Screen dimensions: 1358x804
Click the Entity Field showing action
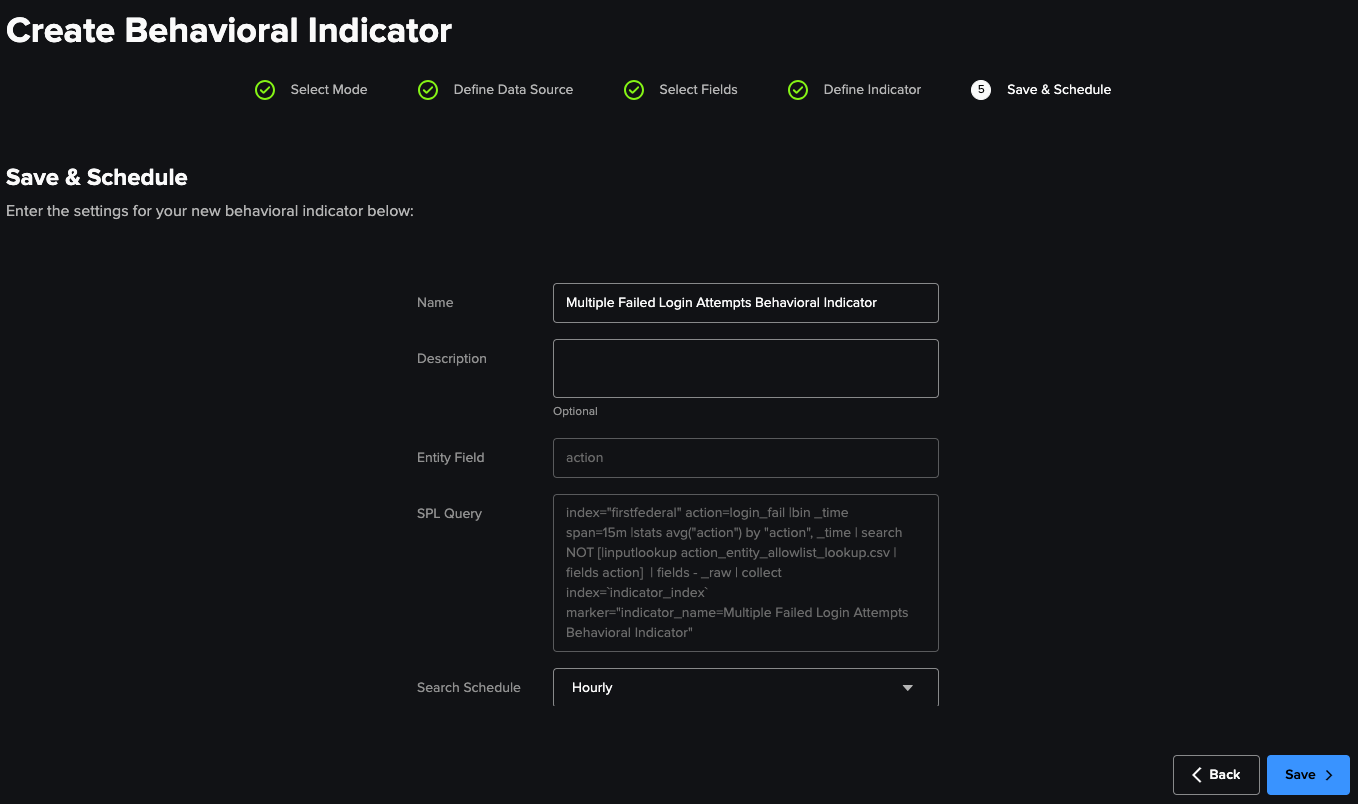tap(745, 457)
